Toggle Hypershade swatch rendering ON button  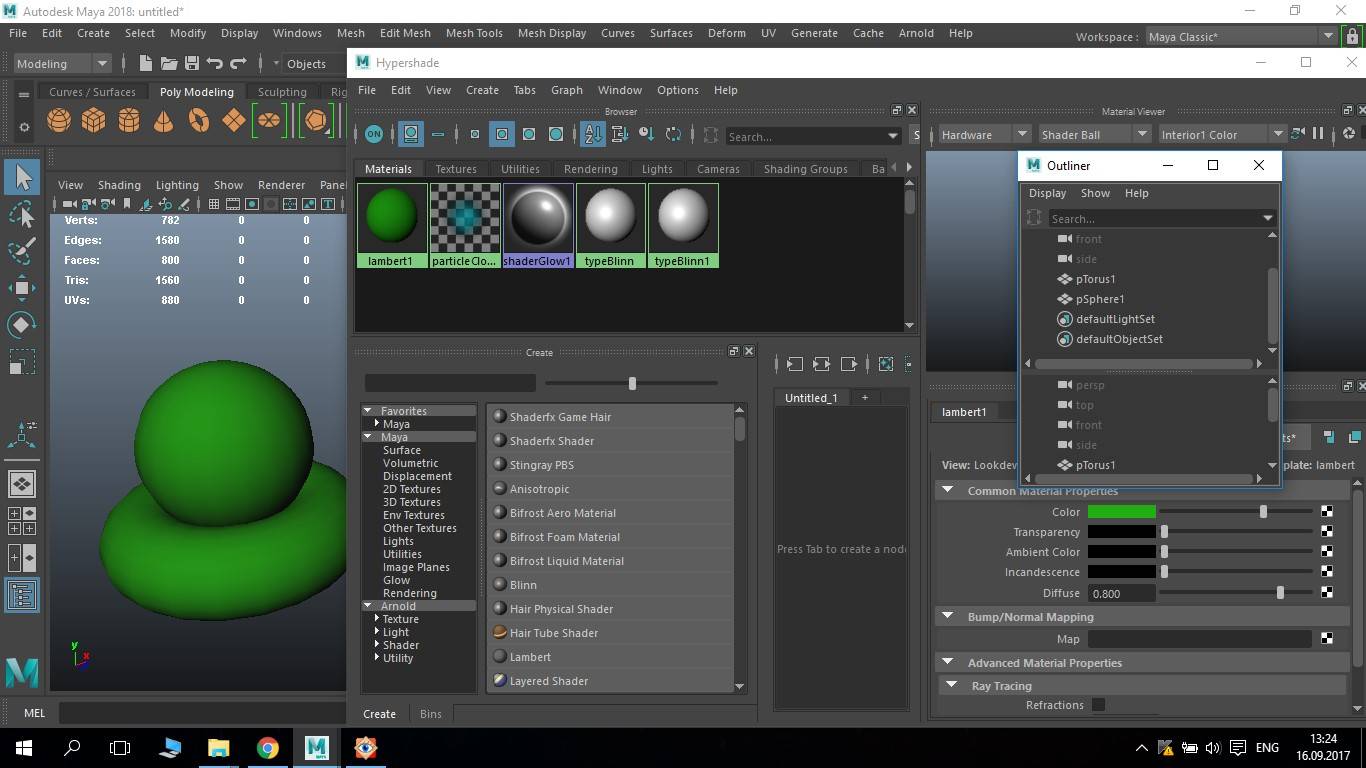pos(374,133)
